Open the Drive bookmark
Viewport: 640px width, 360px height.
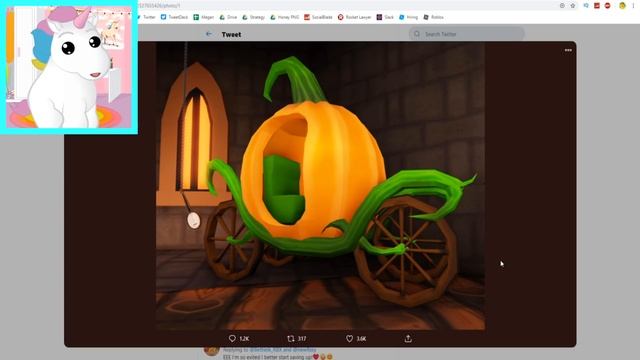228,17
